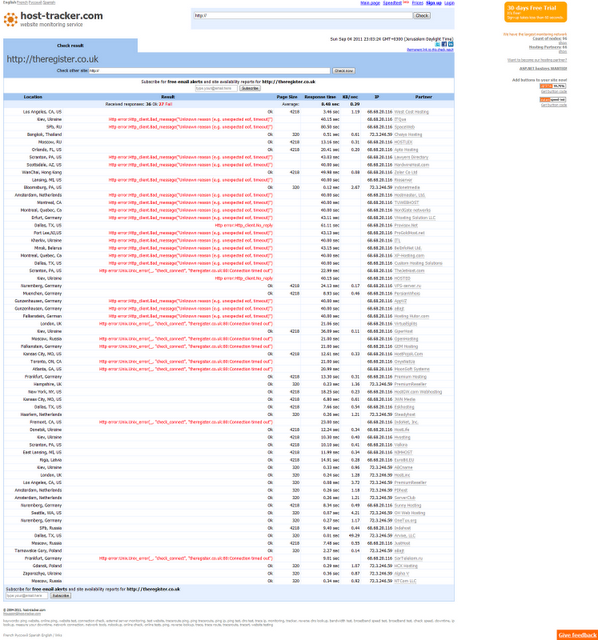Open West Cost Hosting partner link
598x640 pixels.
pyautogui.click(x=411, y=112)
